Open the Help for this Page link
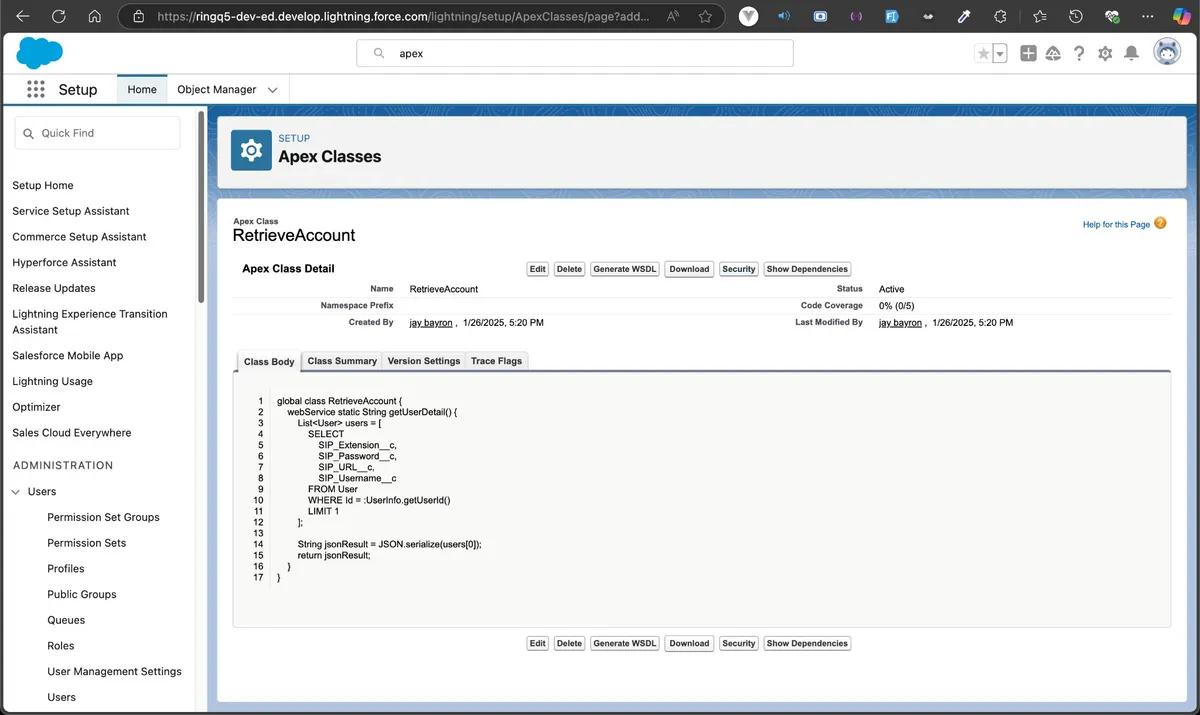The image size is (1200, 715). pos(1116,224)
